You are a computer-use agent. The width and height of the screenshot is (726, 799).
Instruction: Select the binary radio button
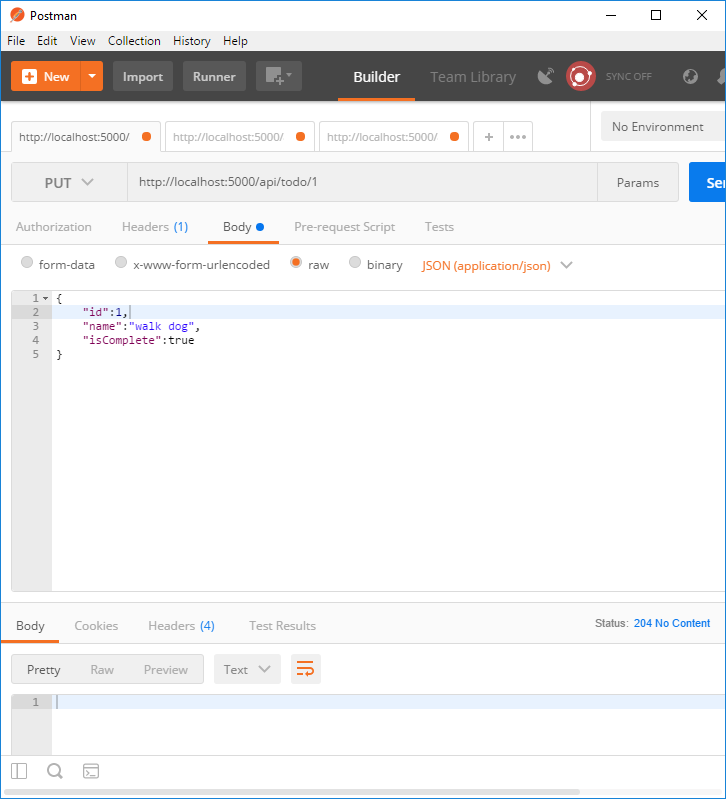tap(355, 262)
